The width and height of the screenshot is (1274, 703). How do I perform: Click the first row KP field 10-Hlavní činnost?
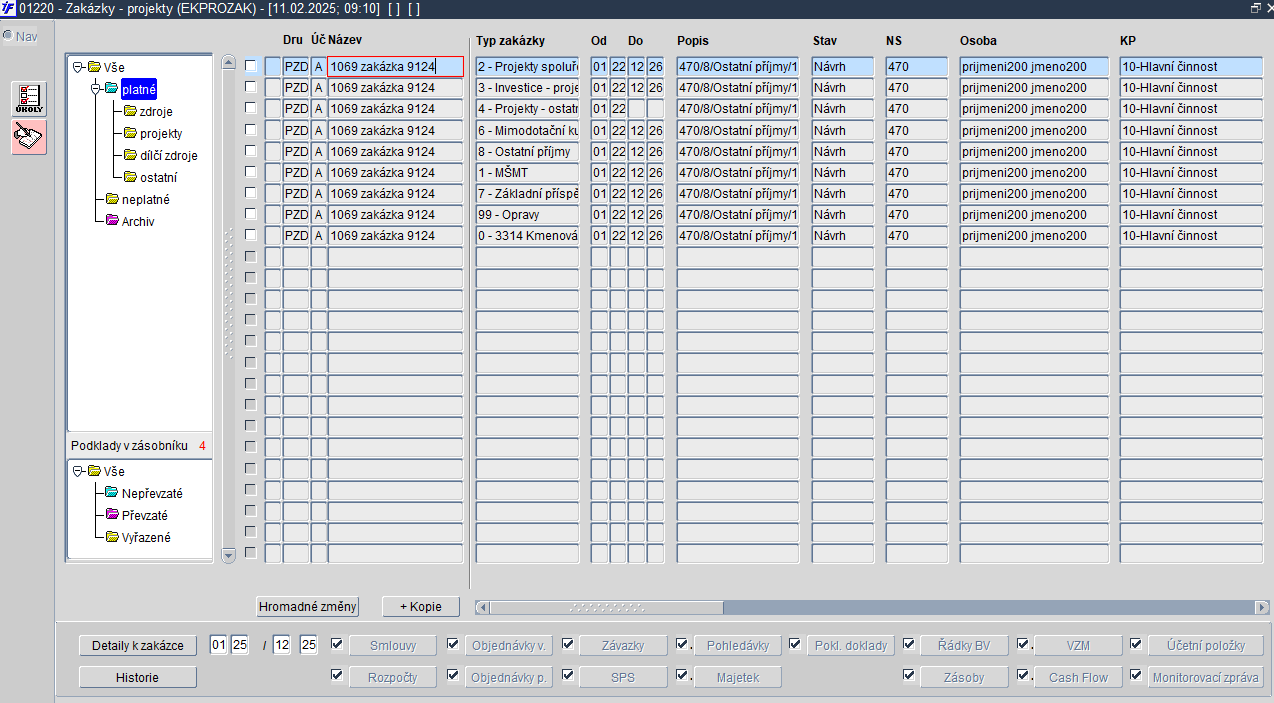tap(1191, 66)
